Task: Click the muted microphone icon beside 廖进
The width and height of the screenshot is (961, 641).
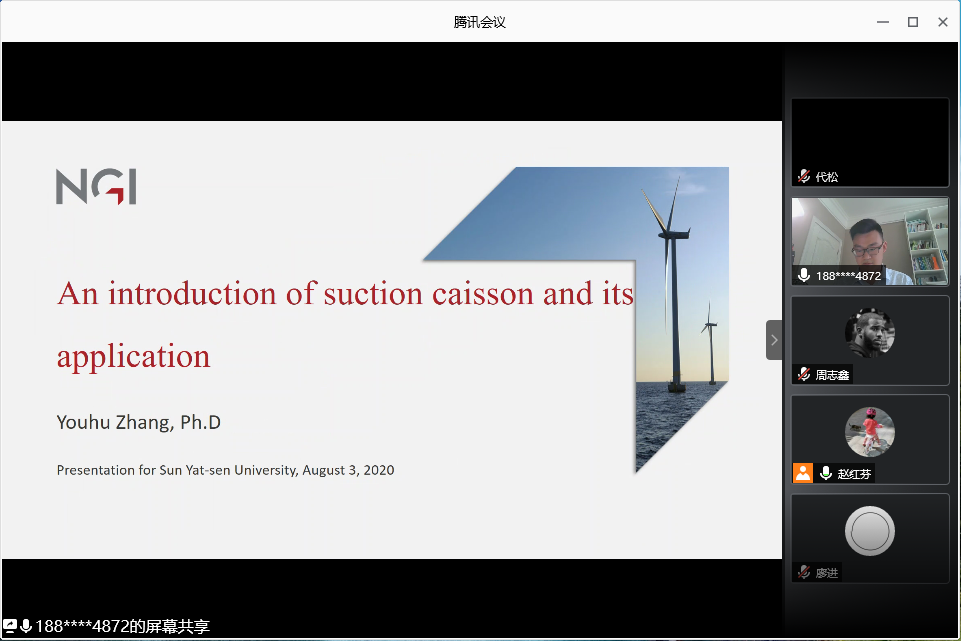Action: click(x=804, y=572)
